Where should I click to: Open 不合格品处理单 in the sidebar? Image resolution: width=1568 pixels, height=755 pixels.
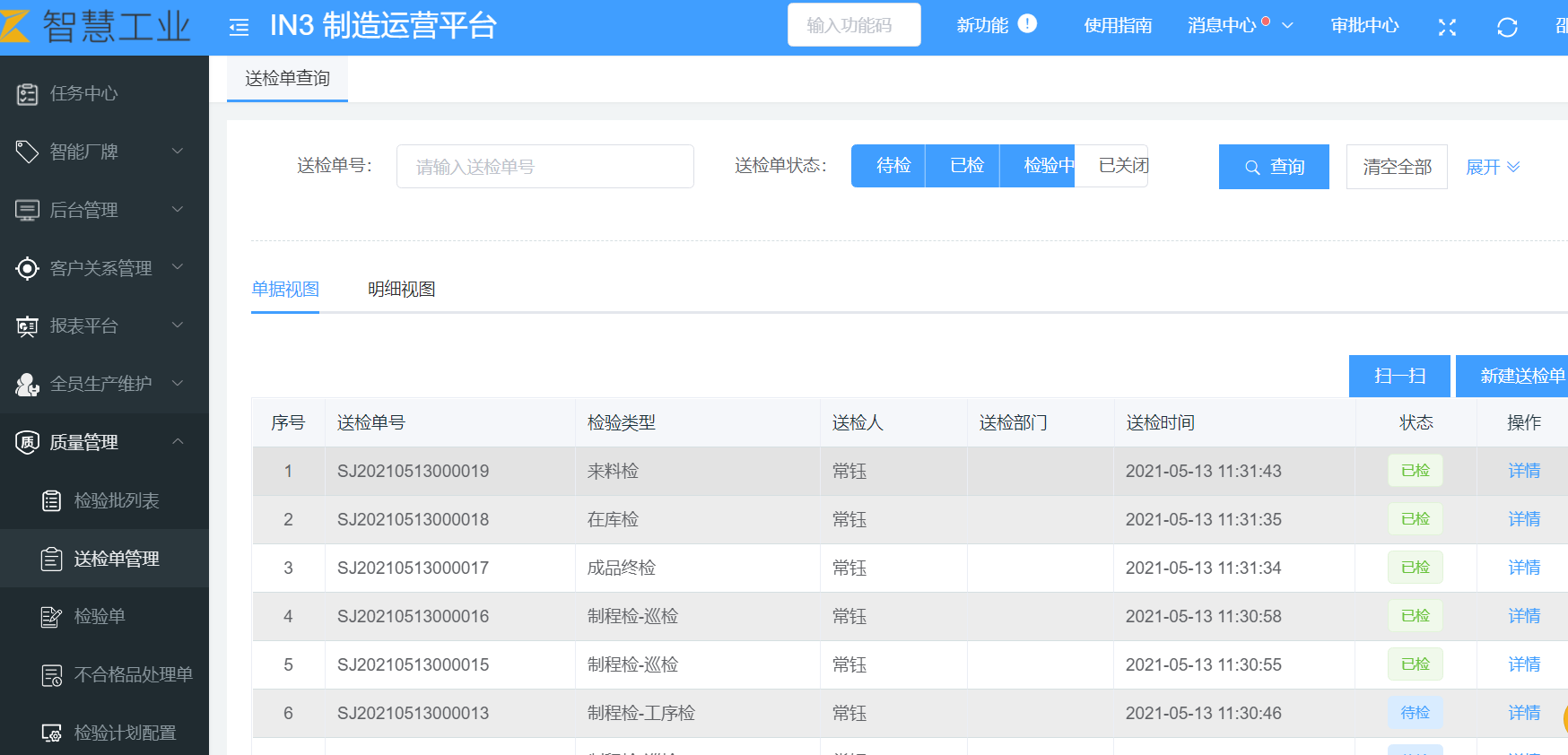pyautogui.click(x=133, y=674)
